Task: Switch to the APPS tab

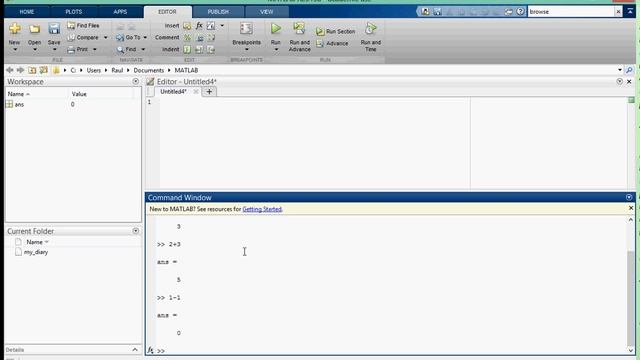Action: point(120,12)
